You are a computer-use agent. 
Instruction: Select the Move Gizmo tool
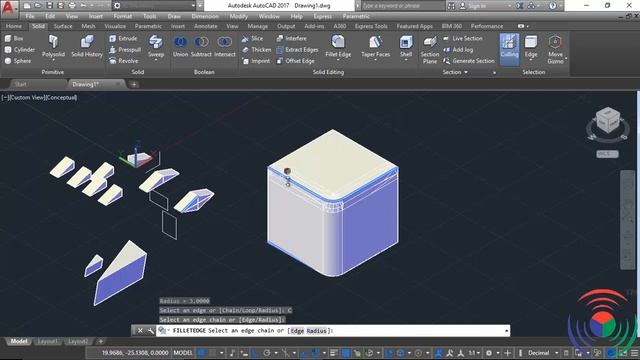coord(555,50)
